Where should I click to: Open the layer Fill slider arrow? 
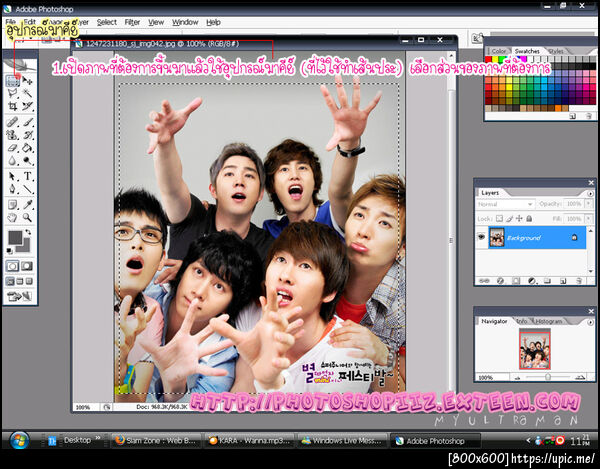(x=589, y=219)
